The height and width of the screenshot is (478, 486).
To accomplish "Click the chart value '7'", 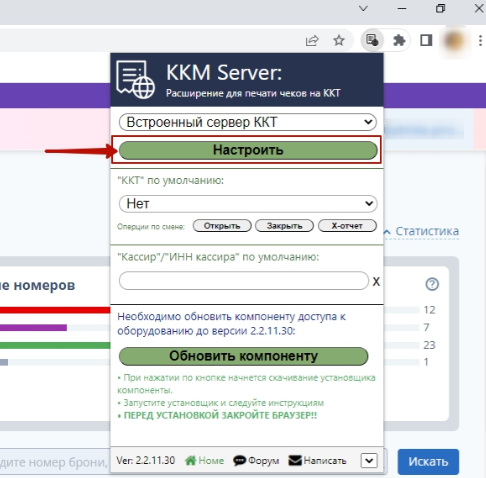I will pos(426,327).
